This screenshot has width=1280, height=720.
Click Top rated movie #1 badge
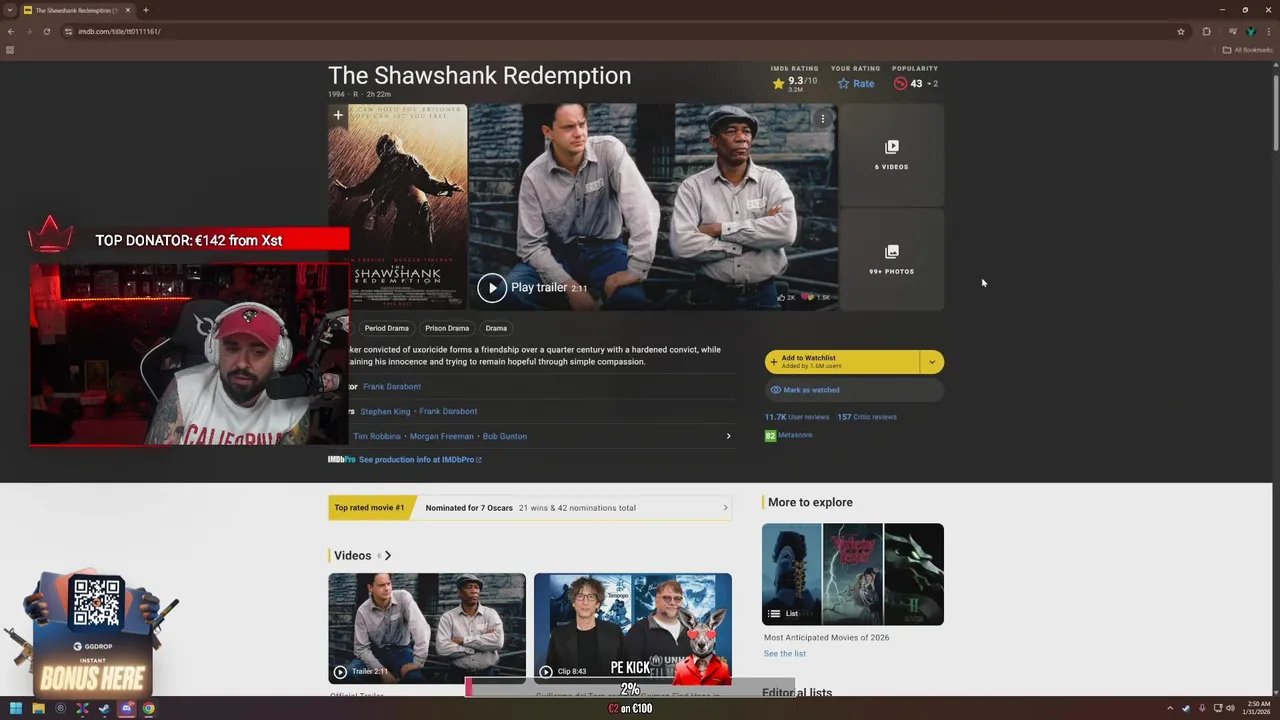pos(369,508)
